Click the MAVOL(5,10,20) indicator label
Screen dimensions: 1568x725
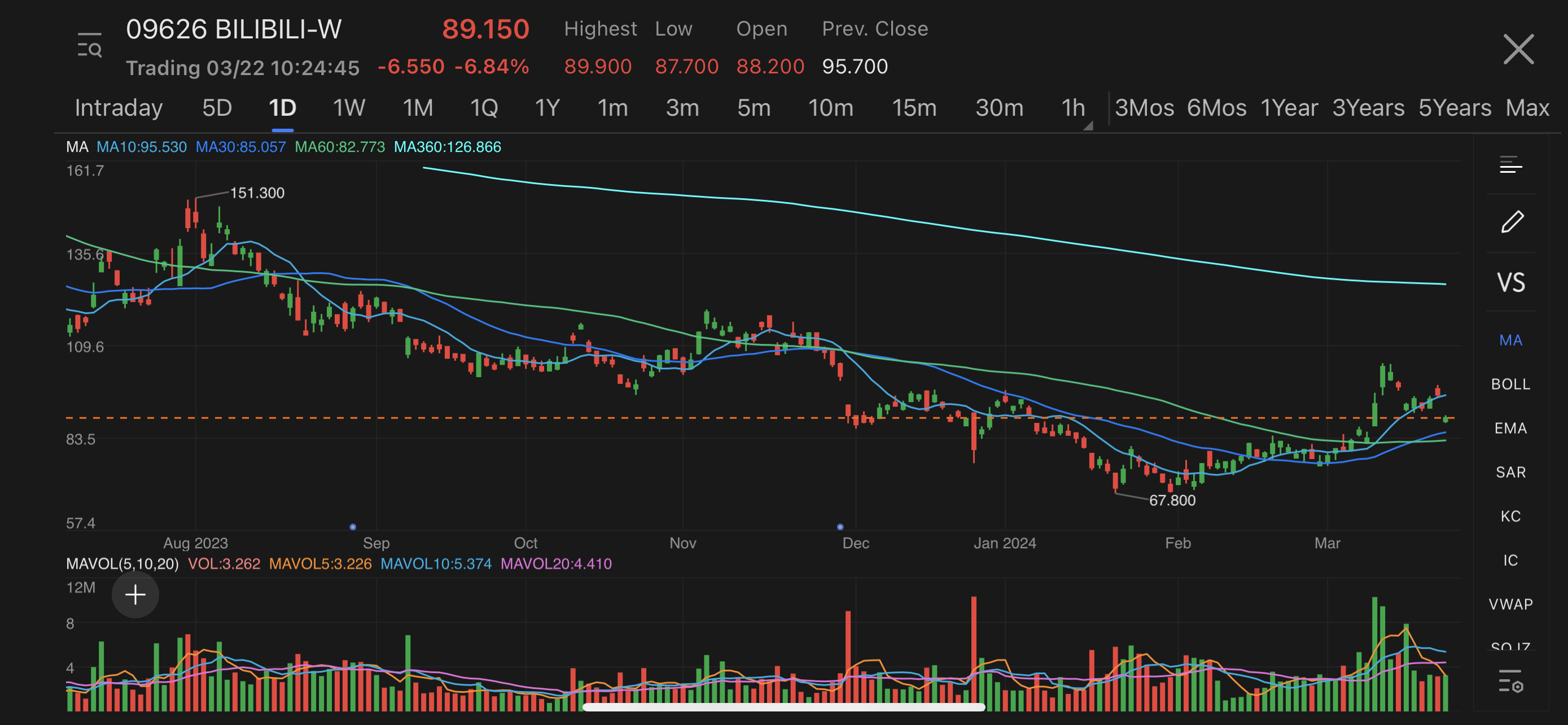pos(122,564)
